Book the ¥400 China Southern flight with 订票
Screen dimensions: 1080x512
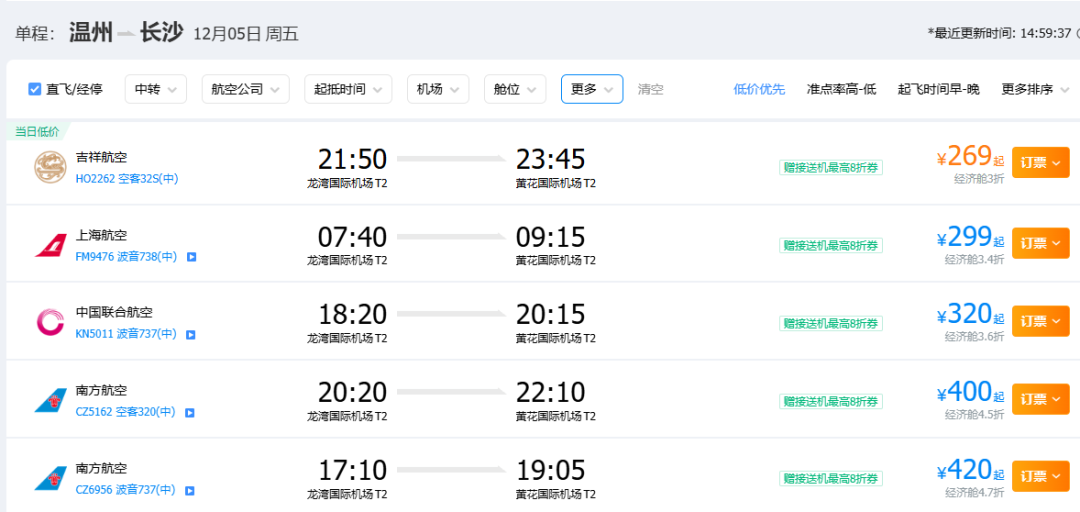(x=1040, y=400)
